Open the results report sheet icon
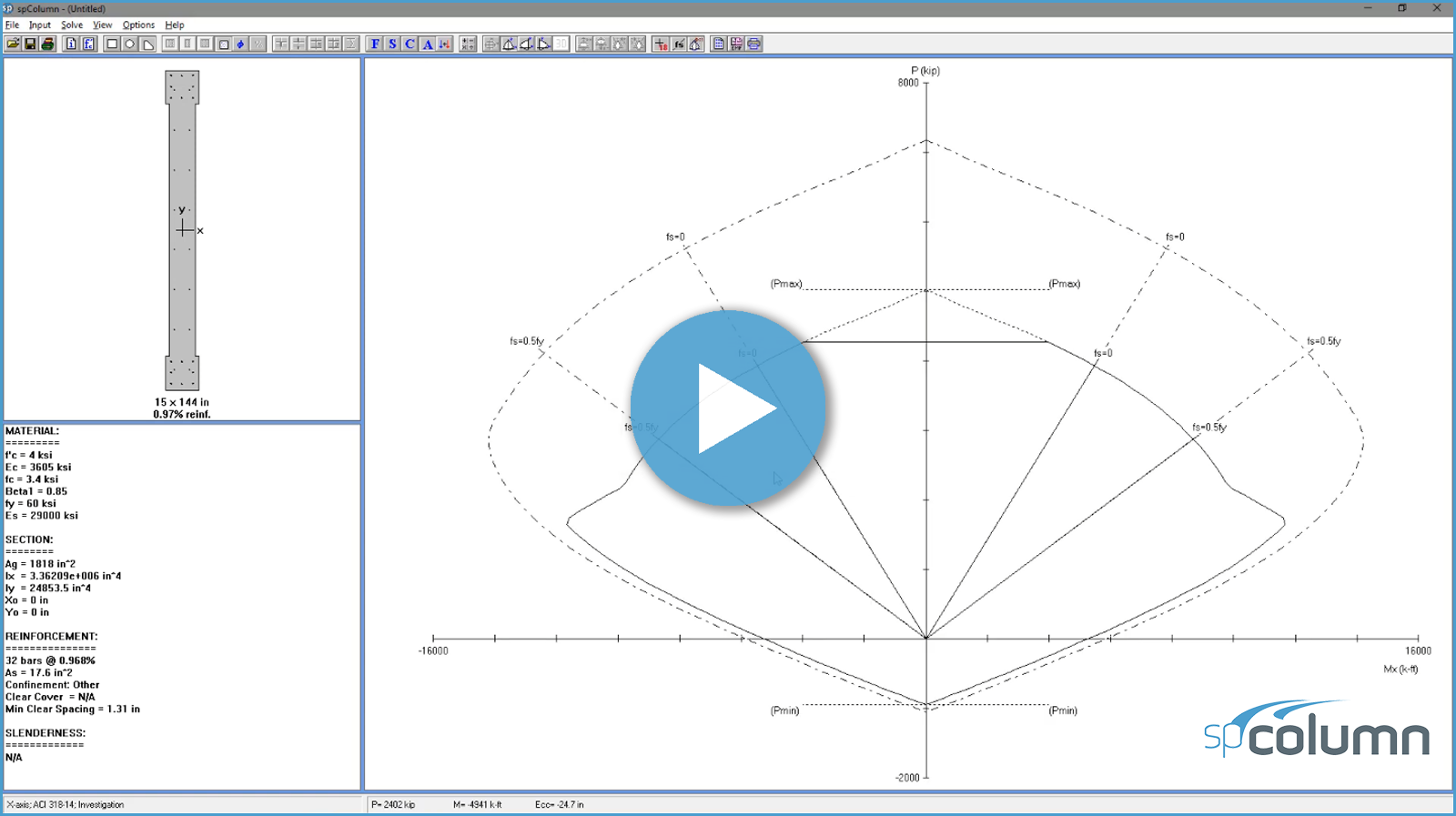Image resolution: width=1456 pixels, height=816 pixels. click(719, 44)
